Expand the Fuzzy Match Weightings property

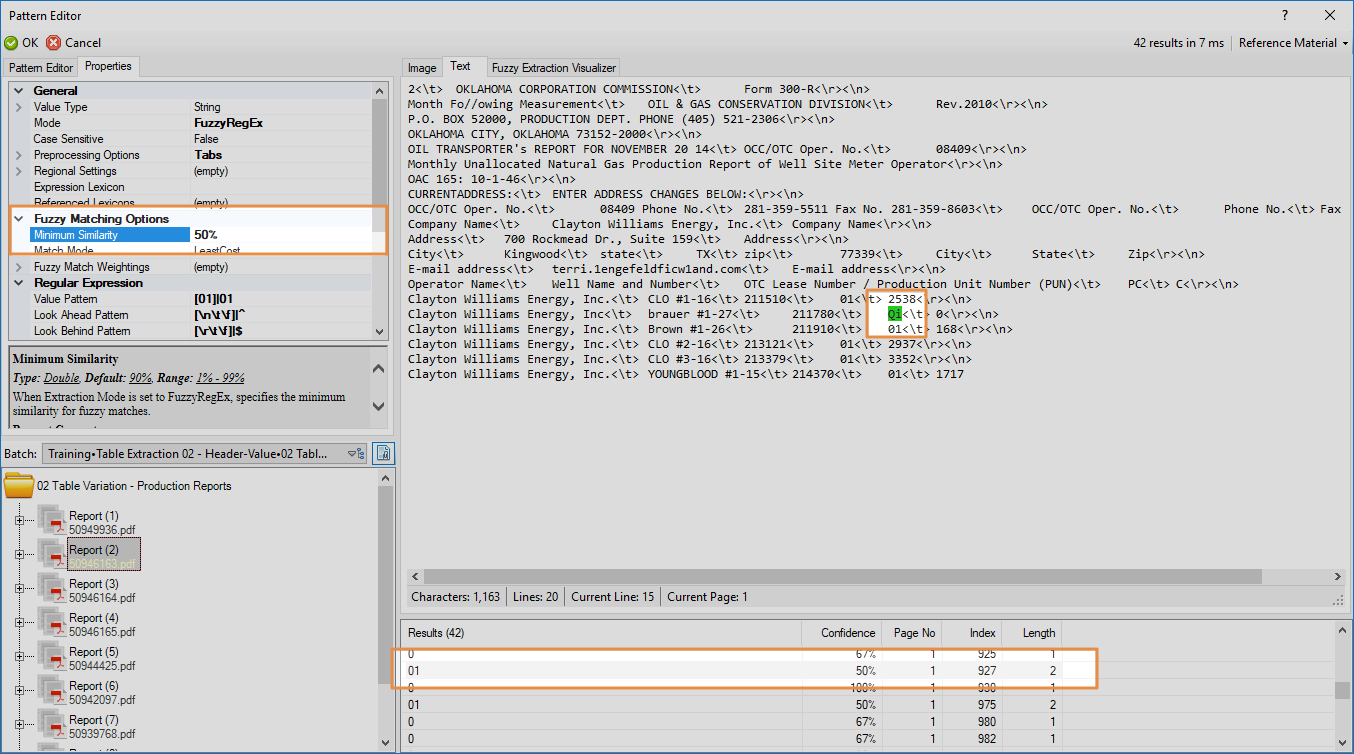(x=19, y=267)
